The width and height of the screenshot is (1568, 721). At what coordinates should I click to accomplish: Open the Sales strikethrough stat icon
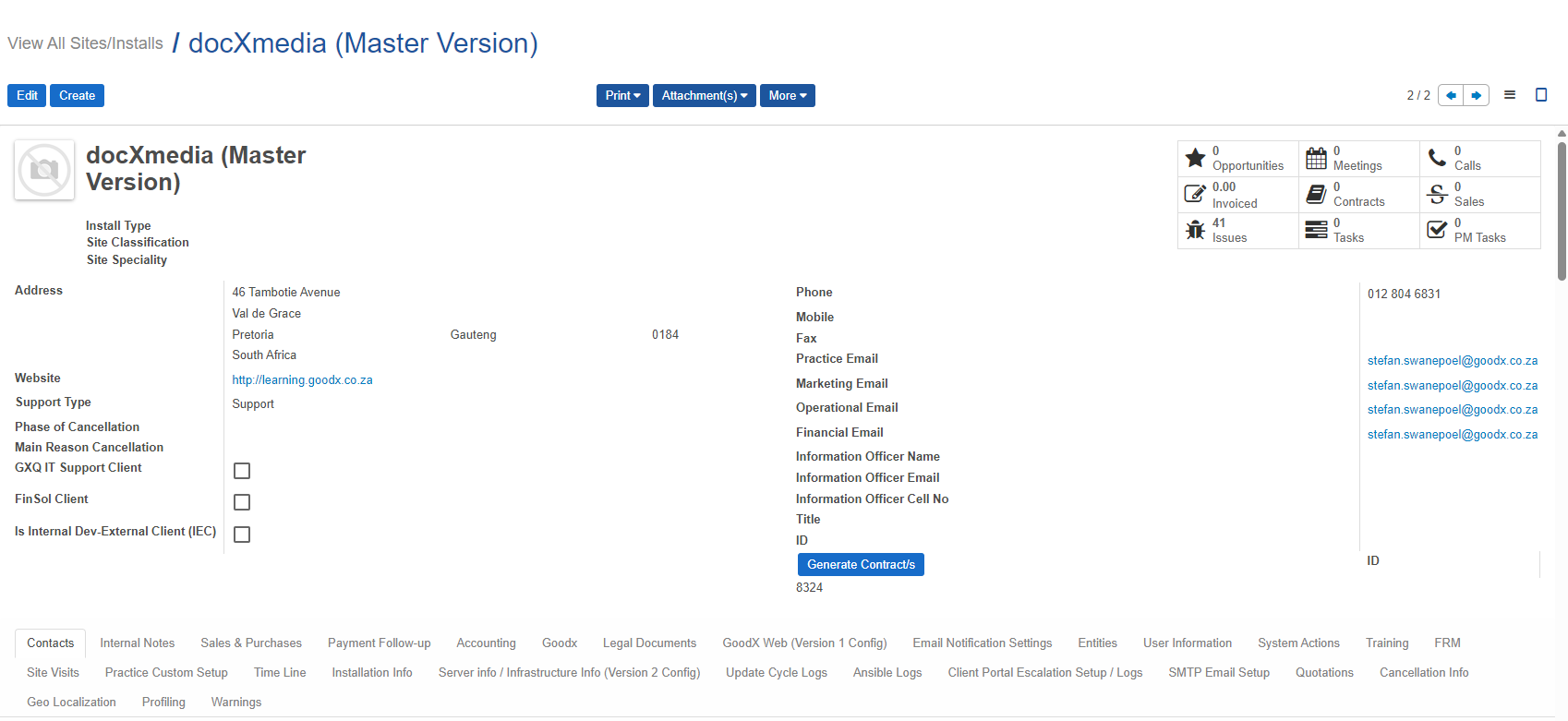1437,194
